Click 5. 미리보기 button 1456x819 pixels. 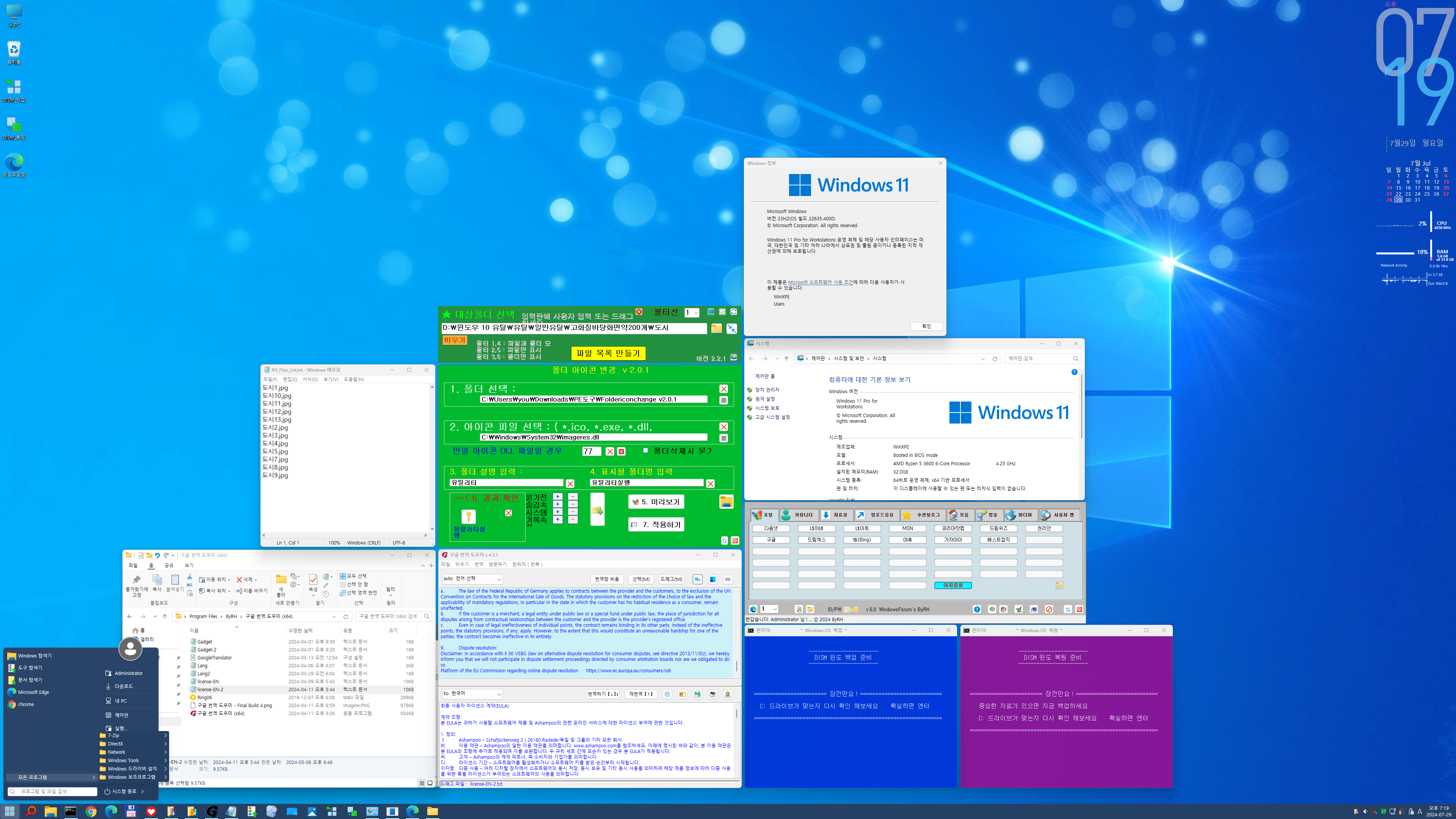pyautogui.click(x=656, y=502)
